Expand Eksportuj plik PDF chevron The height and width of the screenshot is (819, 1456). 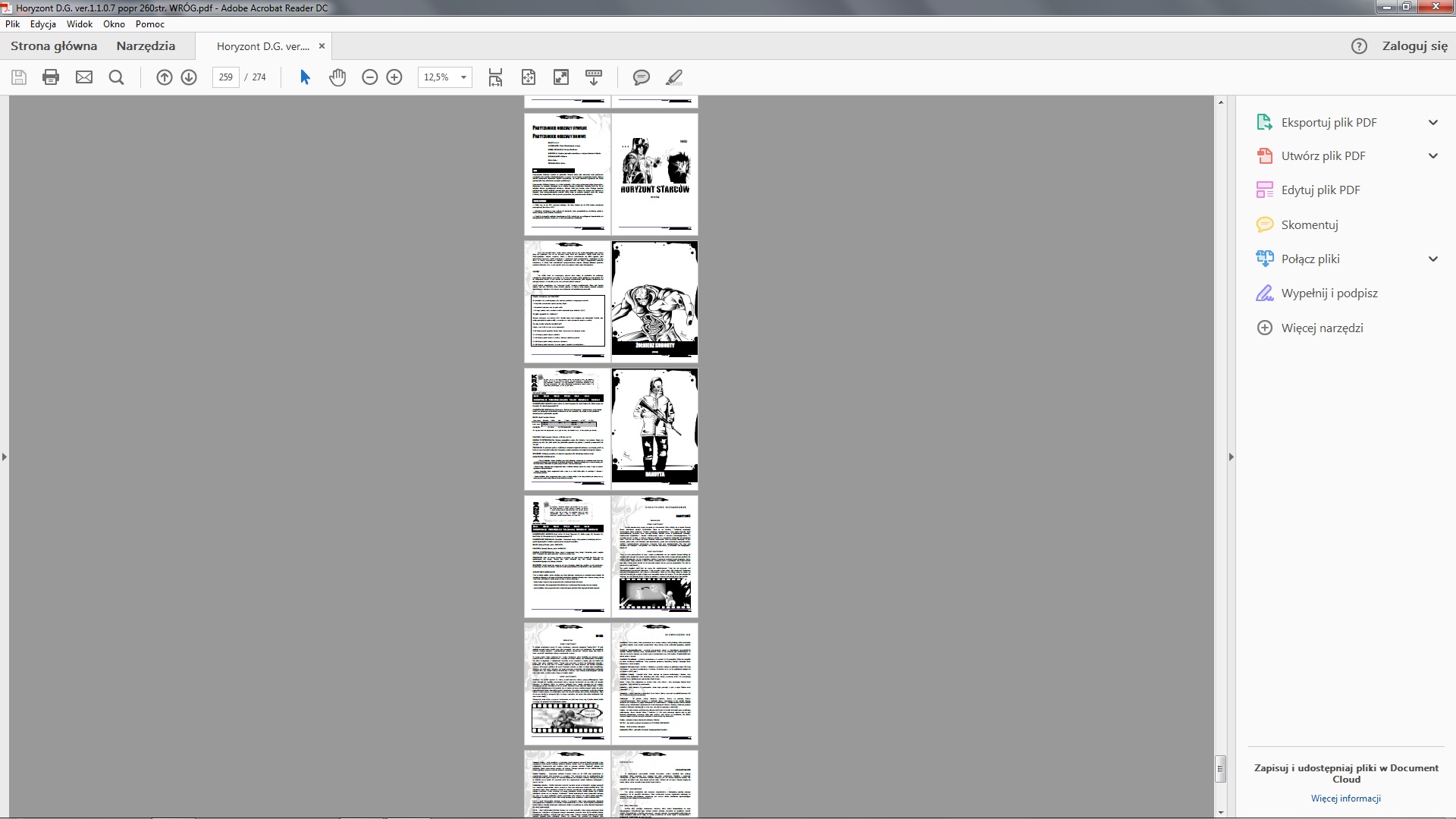(x=1432, y=122)
